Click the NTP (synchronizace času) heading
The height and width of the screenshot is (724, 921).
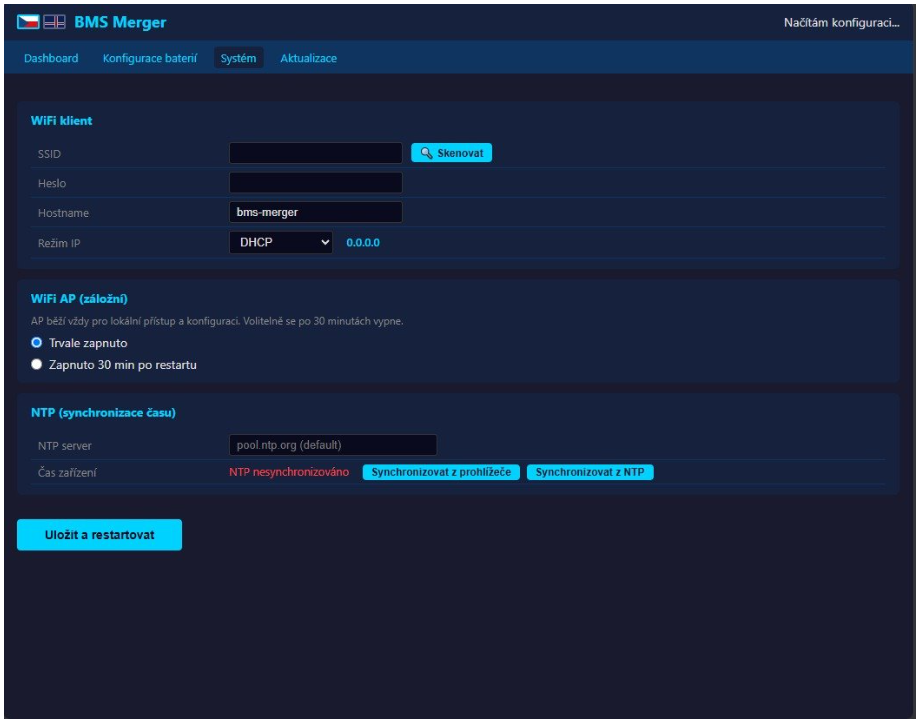click(103, 412)
